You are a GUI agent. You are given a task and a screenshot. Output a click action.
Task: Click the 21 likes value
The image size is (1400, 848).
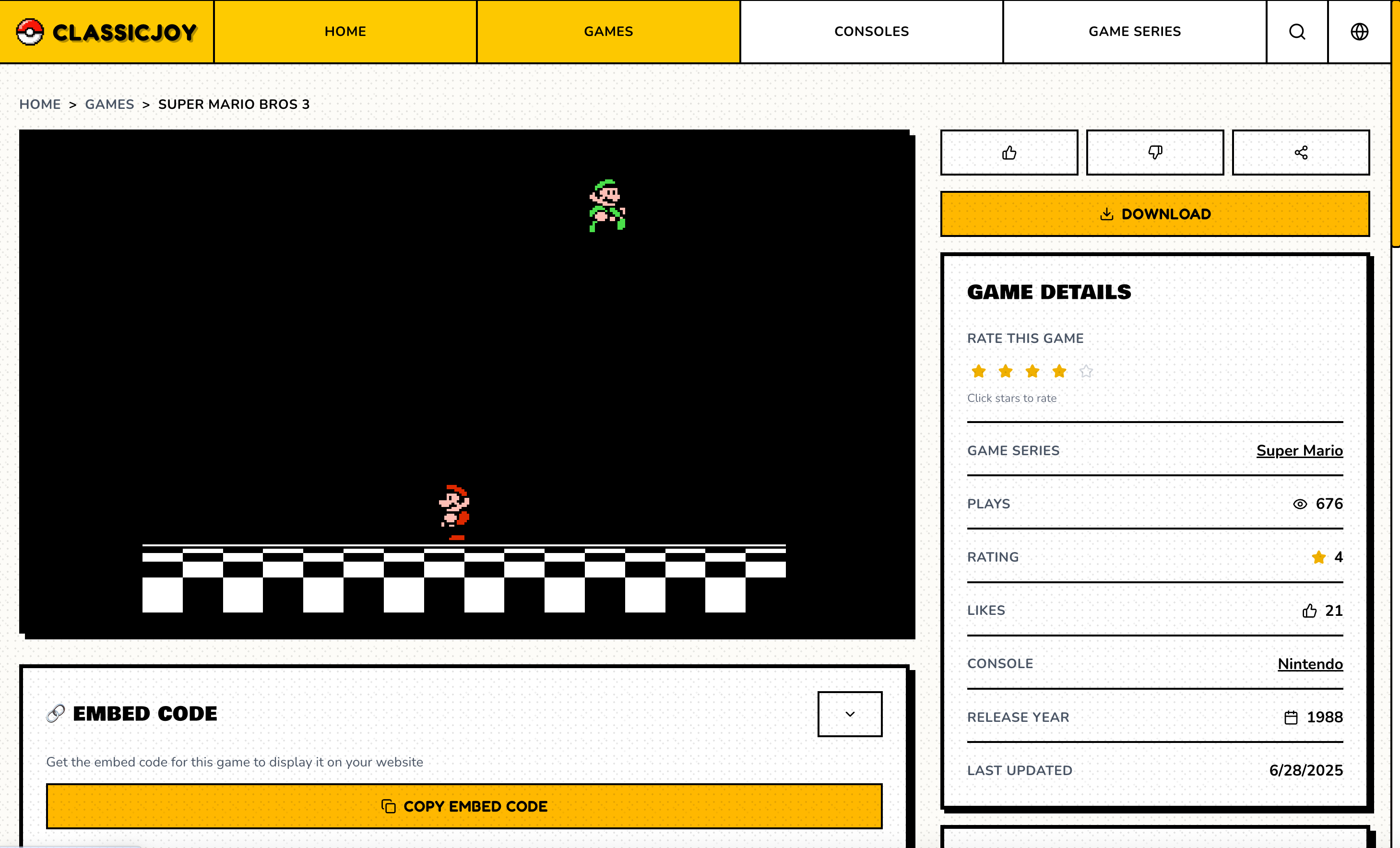pyautogui.click(x=1333, y=611)
